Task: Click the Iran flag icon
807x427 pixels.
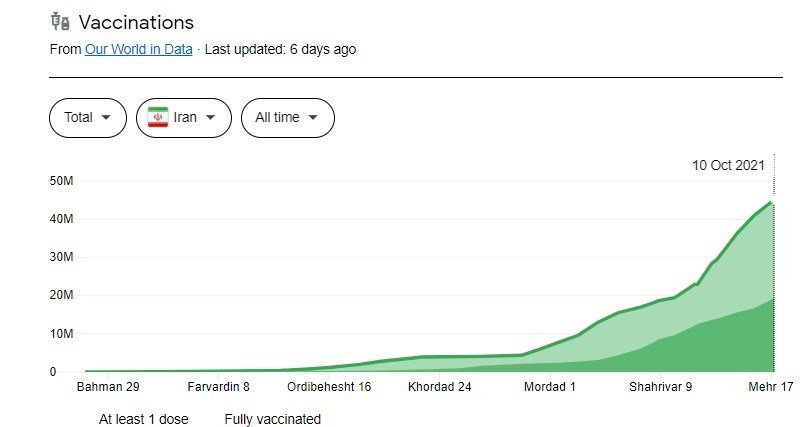Action: click(x=157, y=117)
